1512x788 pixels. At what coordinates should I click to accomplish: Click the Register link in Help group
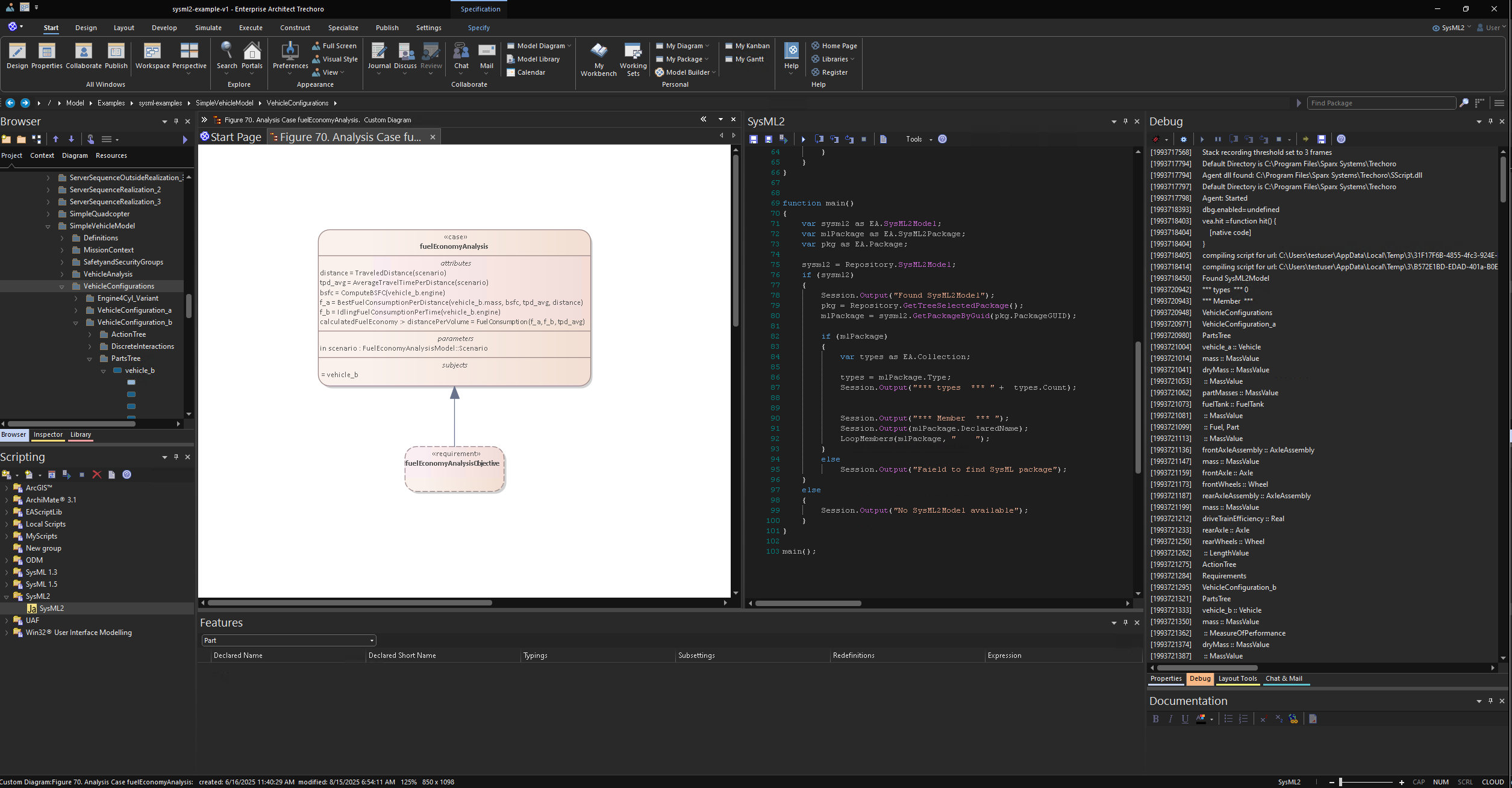(x=835, y=72)
